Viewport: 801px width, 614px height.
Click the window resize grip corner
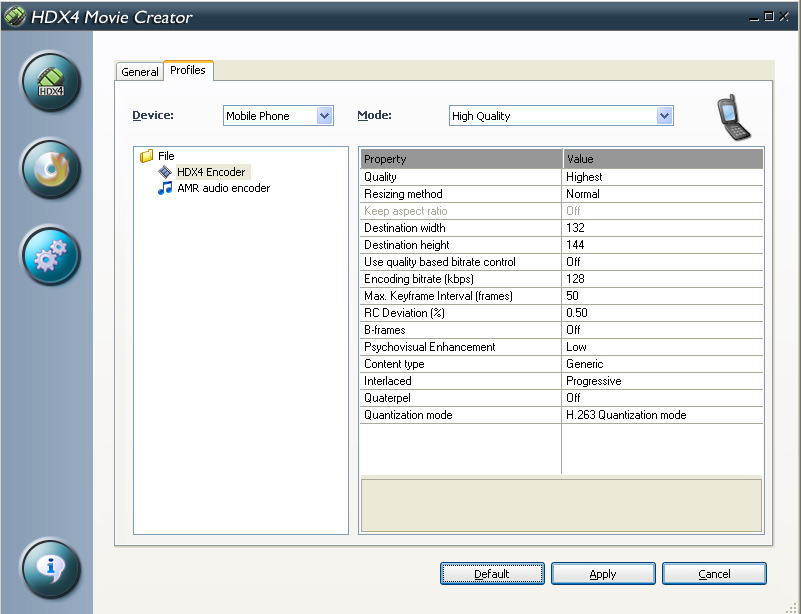tap(793, 607)
